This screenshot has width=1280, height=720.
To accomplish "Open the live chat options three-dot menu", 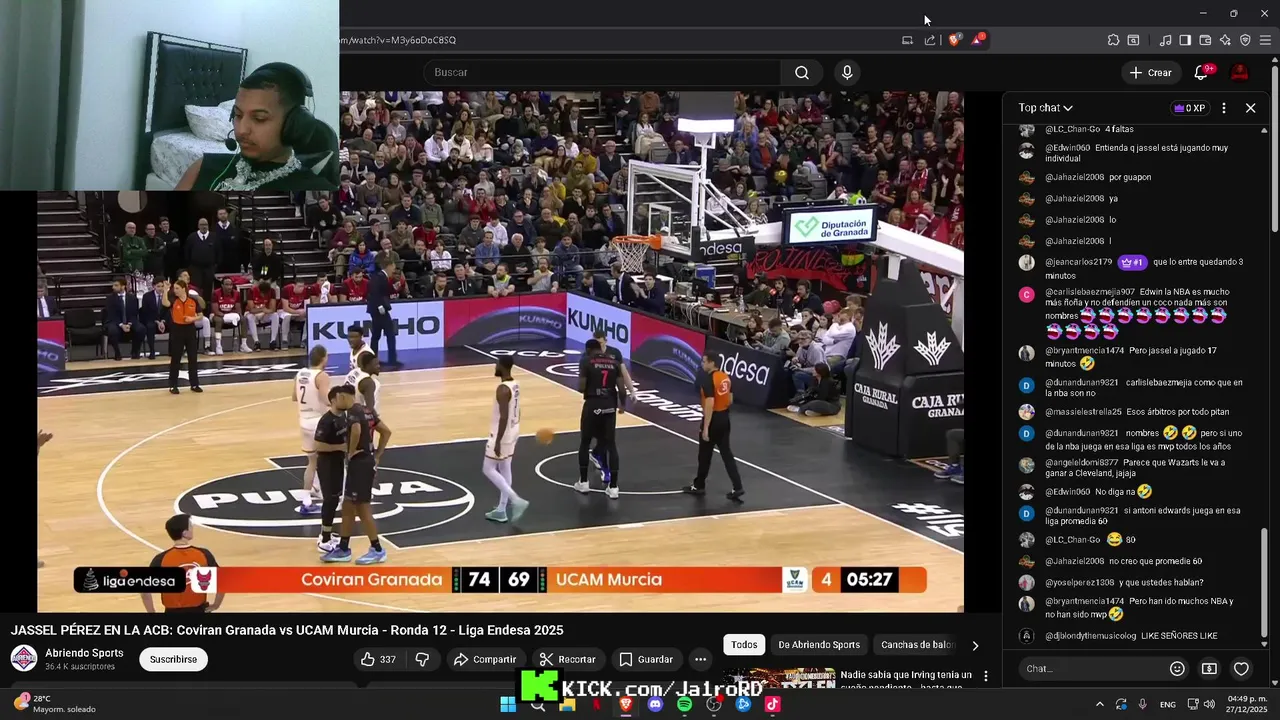I will click(x=1224, y=108).
